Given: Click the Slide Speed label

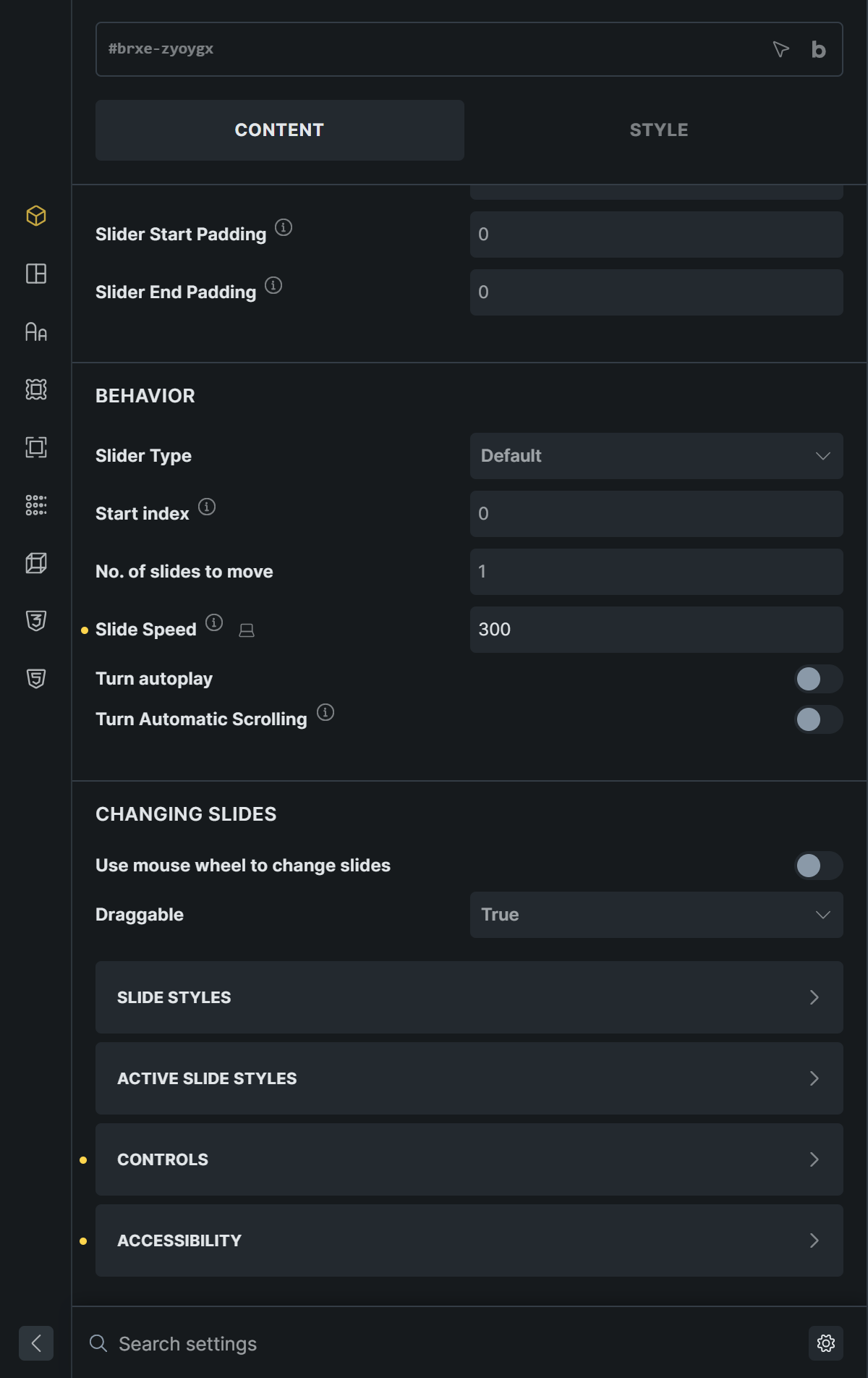Looking at the screenshot, I should 146,630.
